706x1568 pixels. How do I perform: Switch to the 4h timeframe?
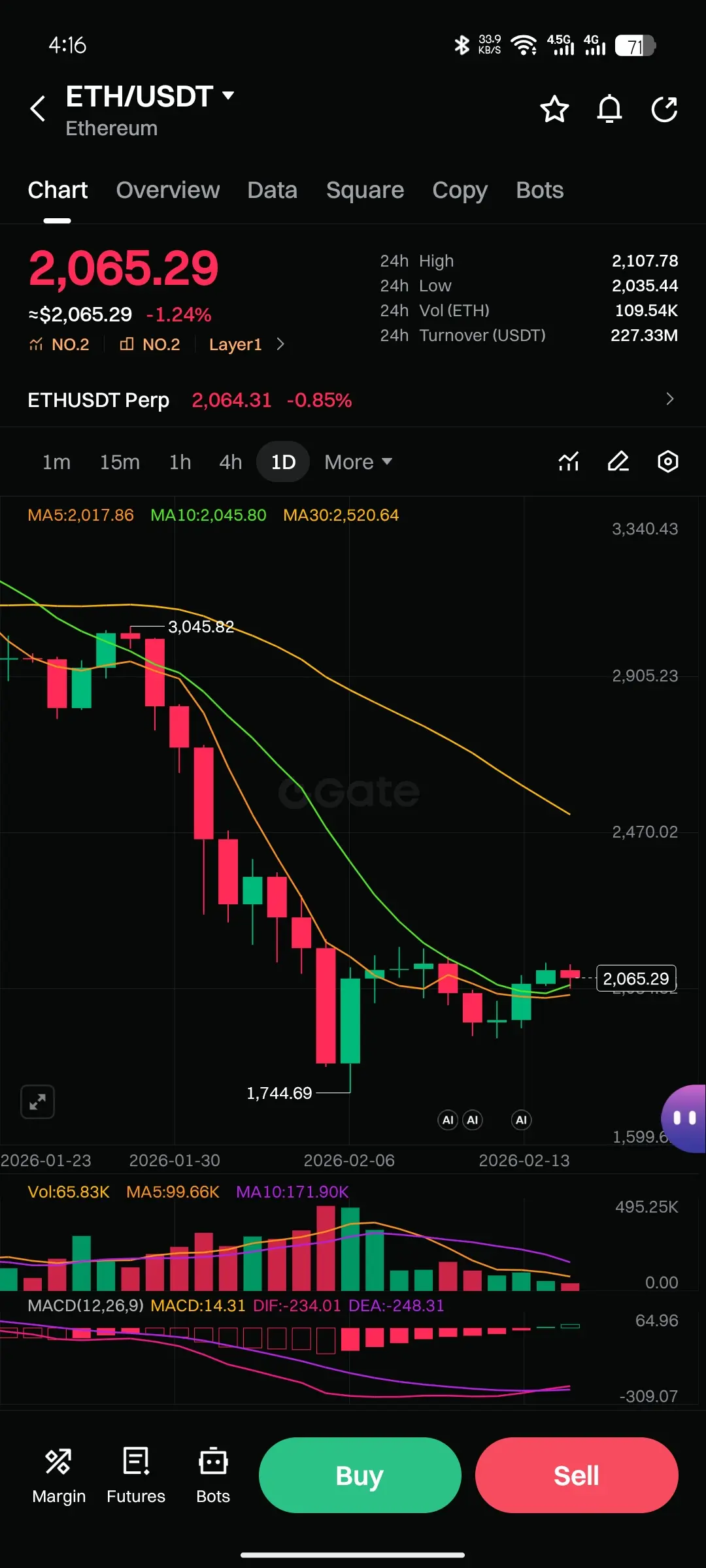[231, 462]
